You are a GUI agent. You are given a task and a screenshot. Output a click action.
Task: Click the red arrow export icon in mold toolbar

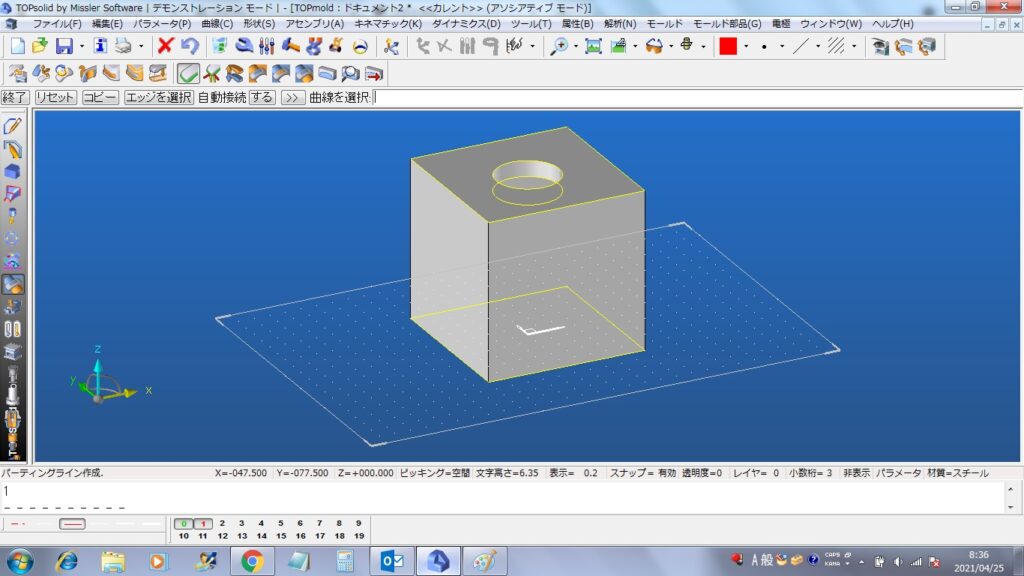click(374, 74)
